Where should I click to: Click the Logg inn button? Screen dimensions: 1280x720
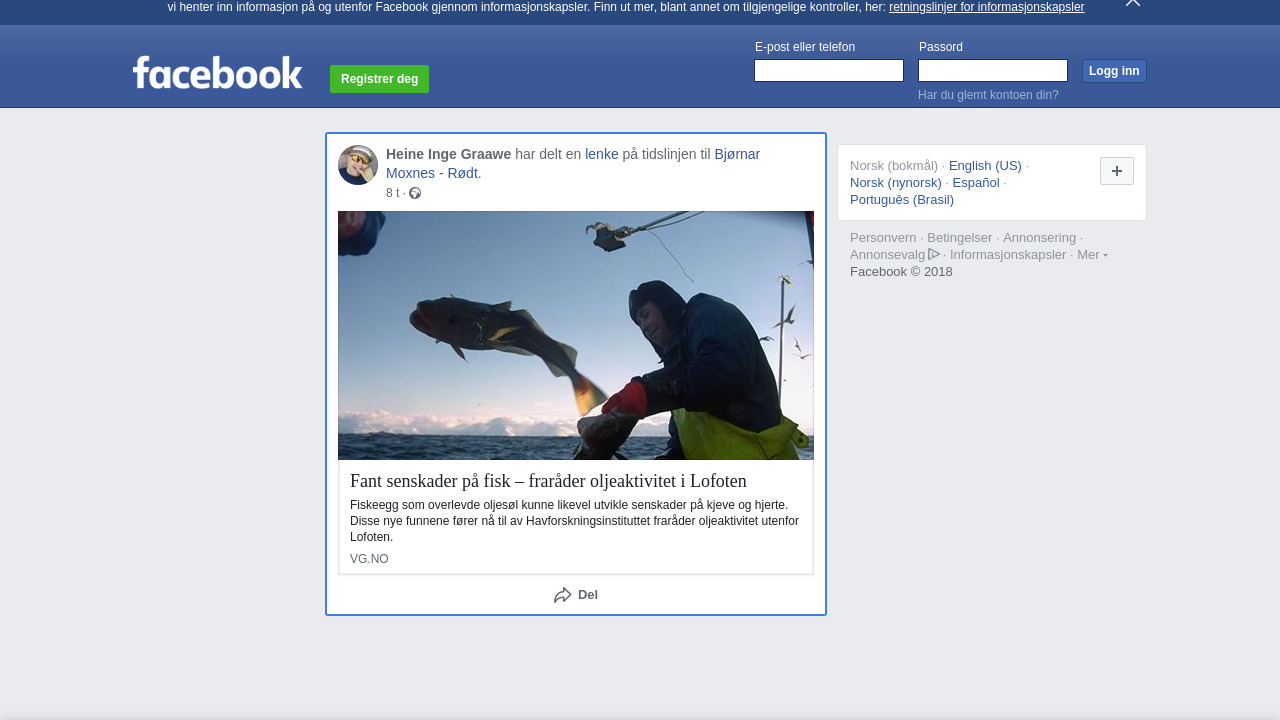pos(1114,71)
